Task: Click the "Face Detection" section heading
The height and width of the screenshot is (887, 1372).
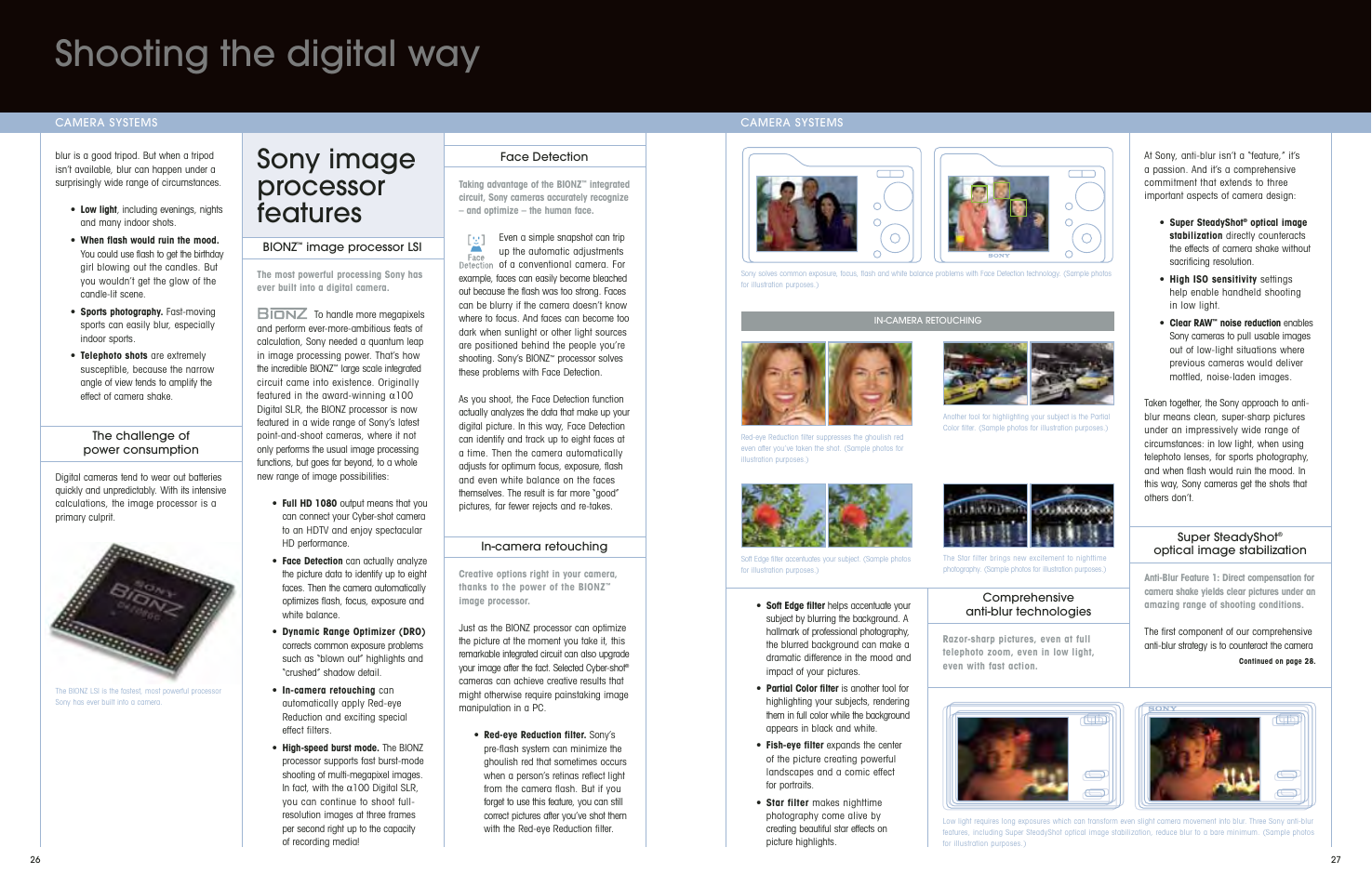Action: [x=544, y=157]
